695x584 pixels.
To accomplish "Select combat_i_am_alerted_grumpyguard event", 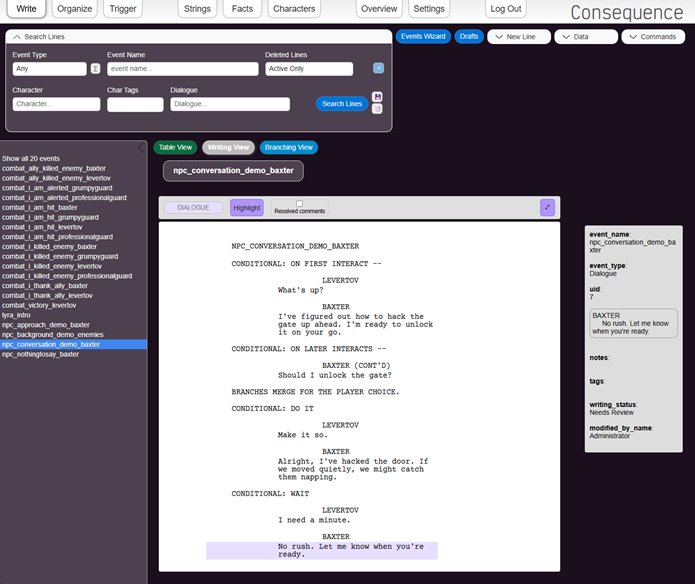I will click(57, 188).
